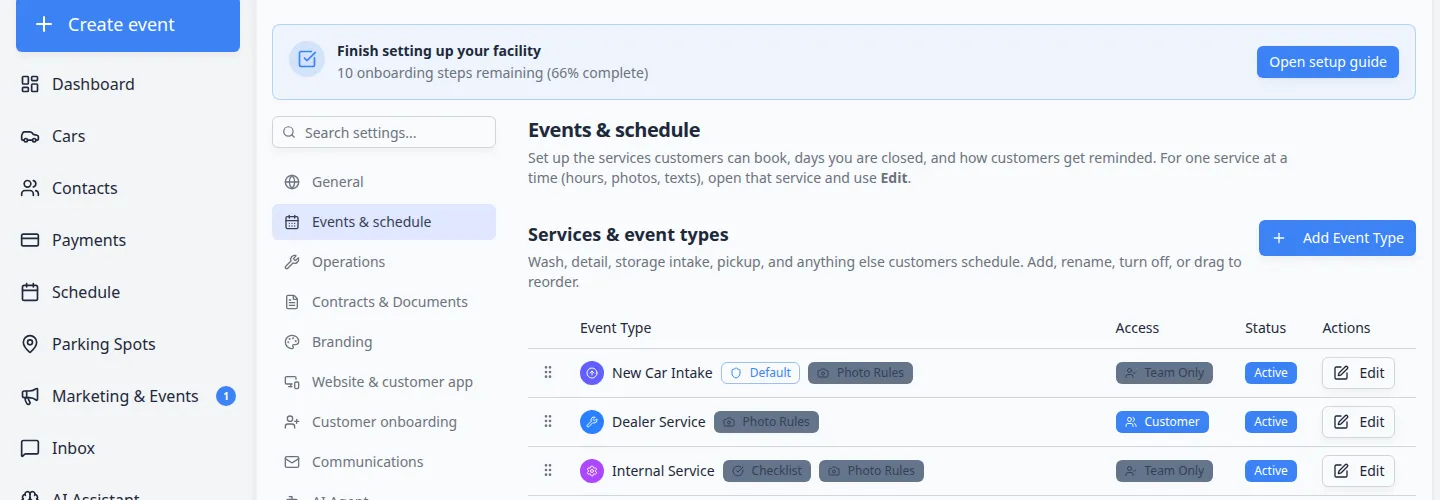The image size is (1440, 500).
Task: Select Communications settings
Action: [384, 462]
